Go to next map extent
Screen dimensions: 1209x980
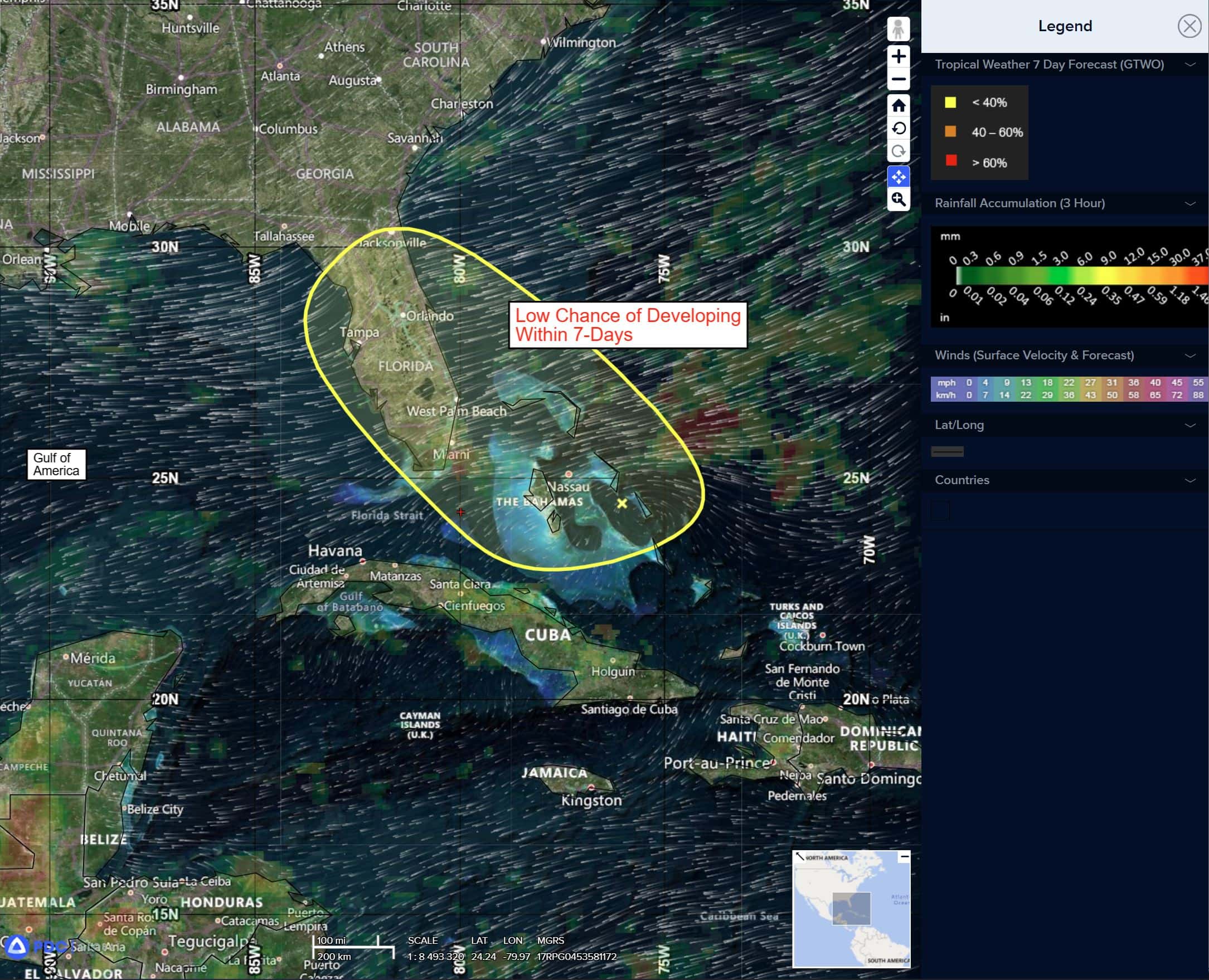[x=898, y=152]
